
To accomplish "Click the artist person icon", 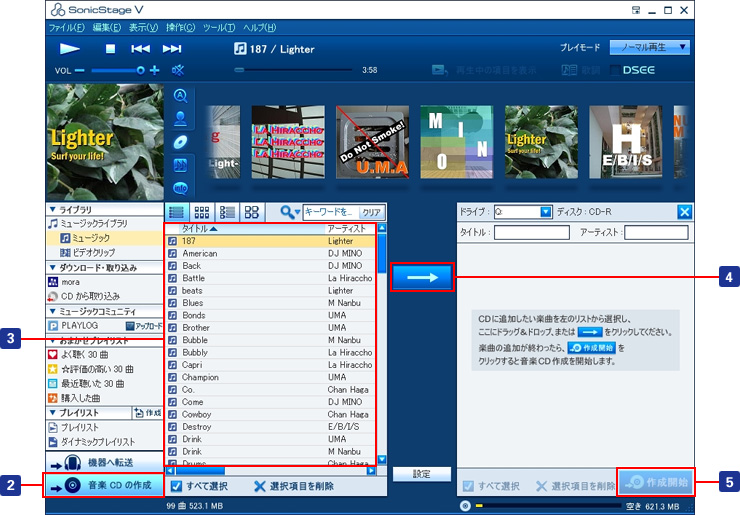I will [180, 118].
